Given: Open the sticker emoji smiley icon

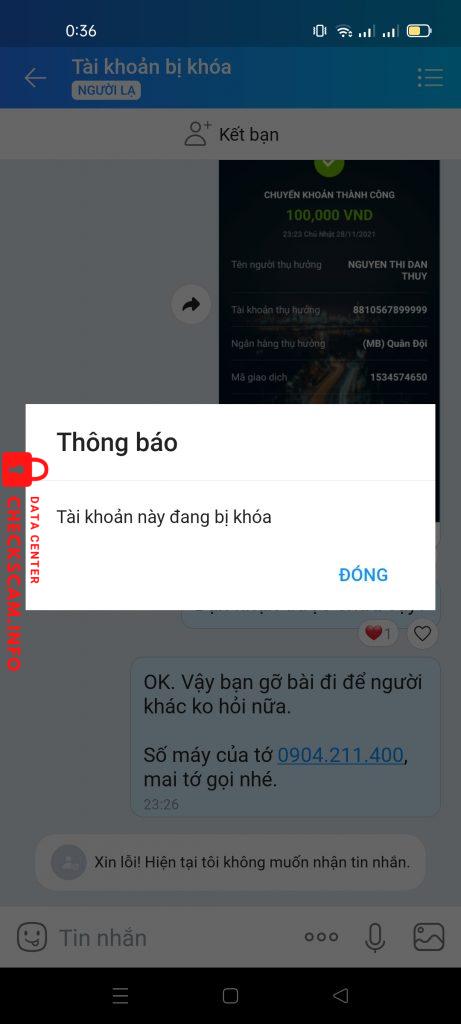Looking at the screenshot, I should (32, 937).
